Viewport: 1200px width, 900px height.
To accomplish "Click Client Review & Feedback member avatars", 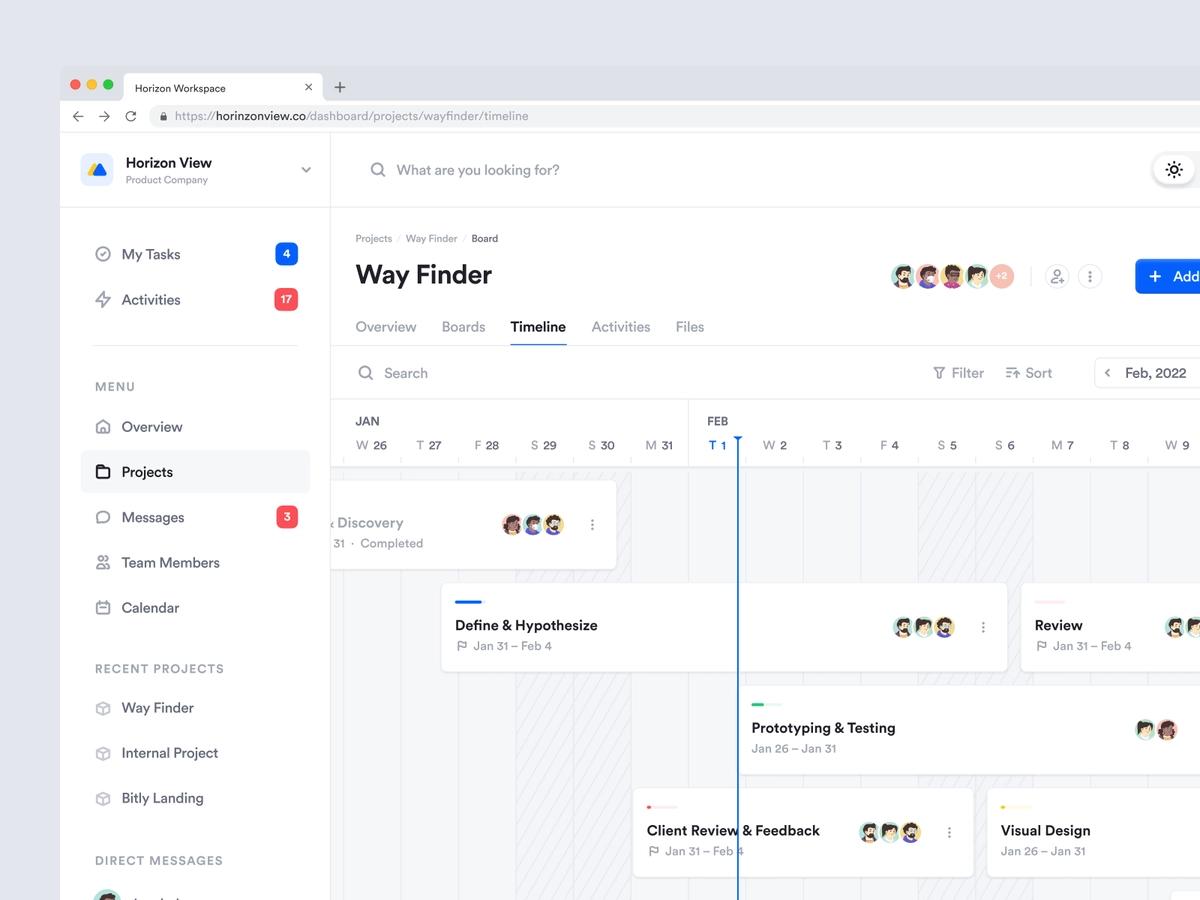I will (890, 832).
